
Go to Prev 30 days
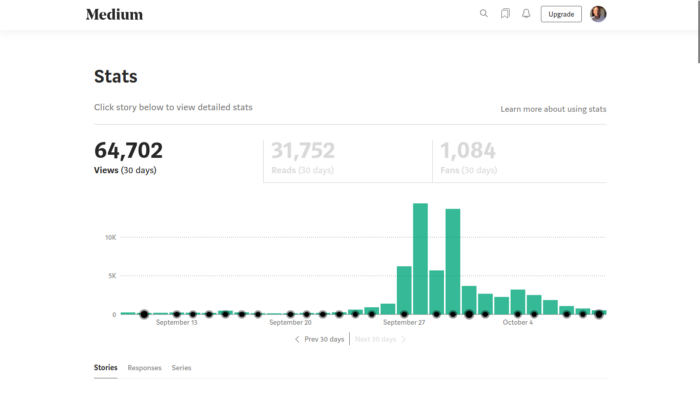(324, 339)
